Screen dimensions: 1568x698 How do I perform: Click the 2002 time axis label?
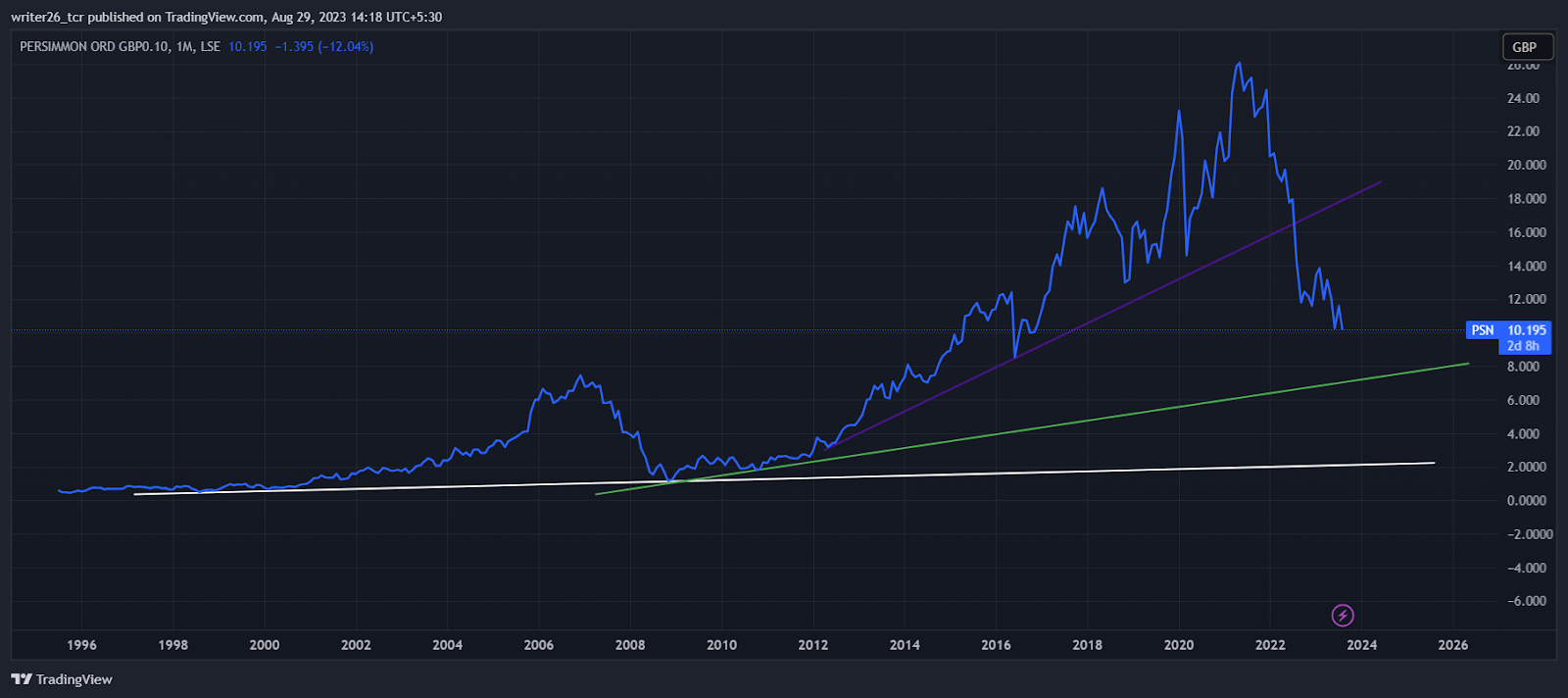click(356, 645)
